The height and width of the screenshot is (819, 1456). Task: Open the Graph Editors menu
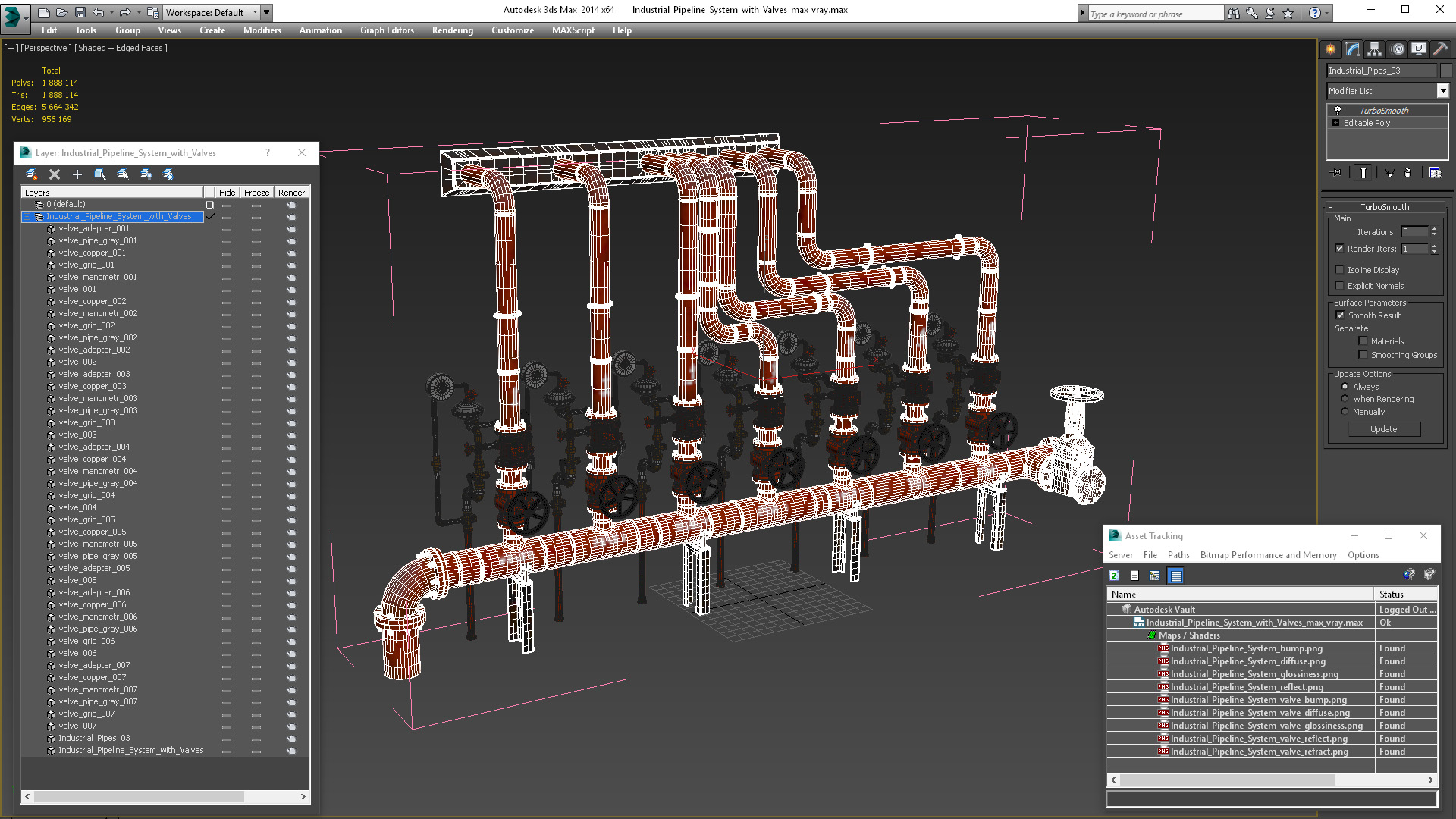387,30
